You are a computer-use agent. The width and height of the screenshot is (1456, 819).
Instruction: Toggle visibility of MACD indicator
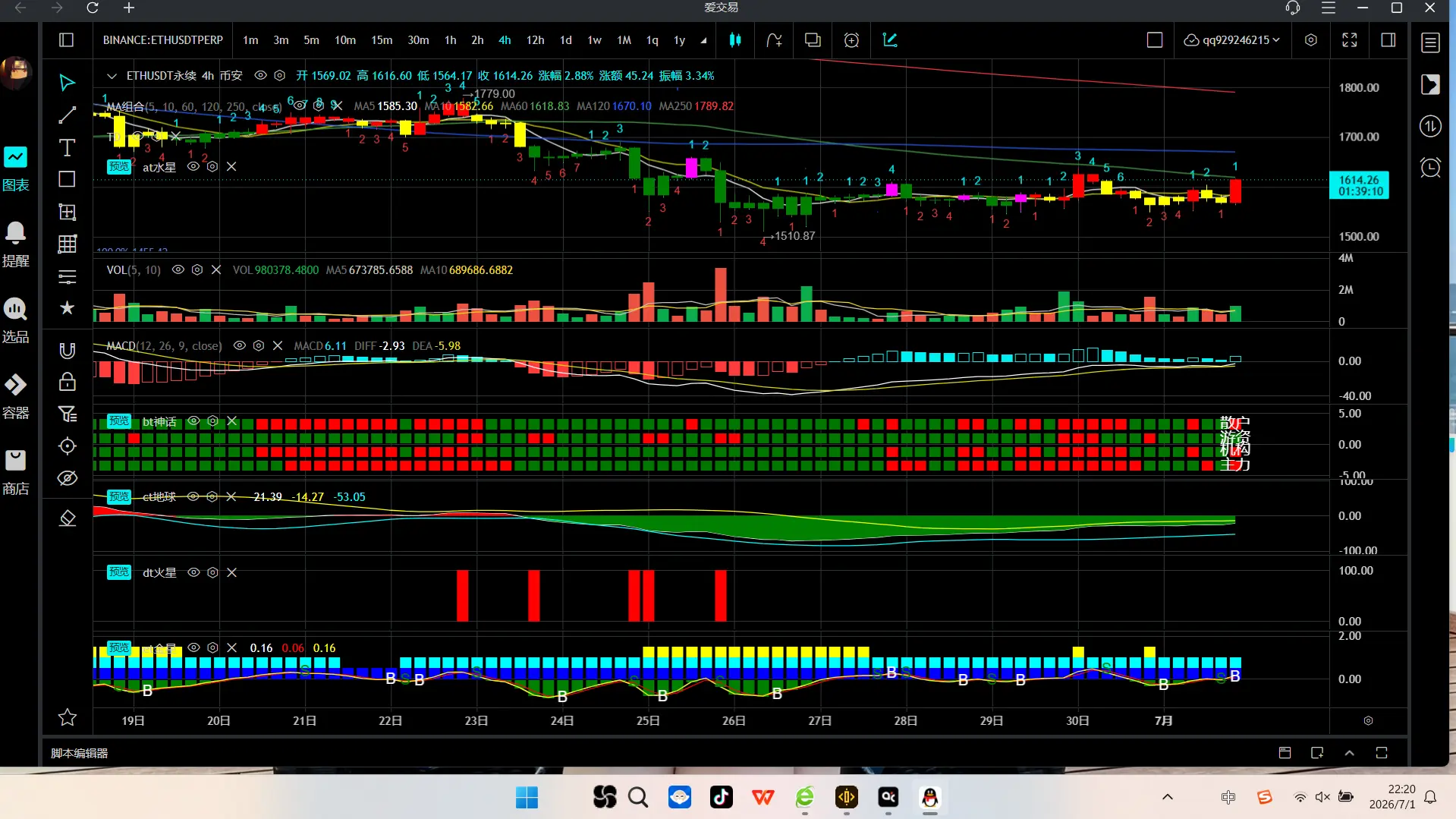coord(240,346)
